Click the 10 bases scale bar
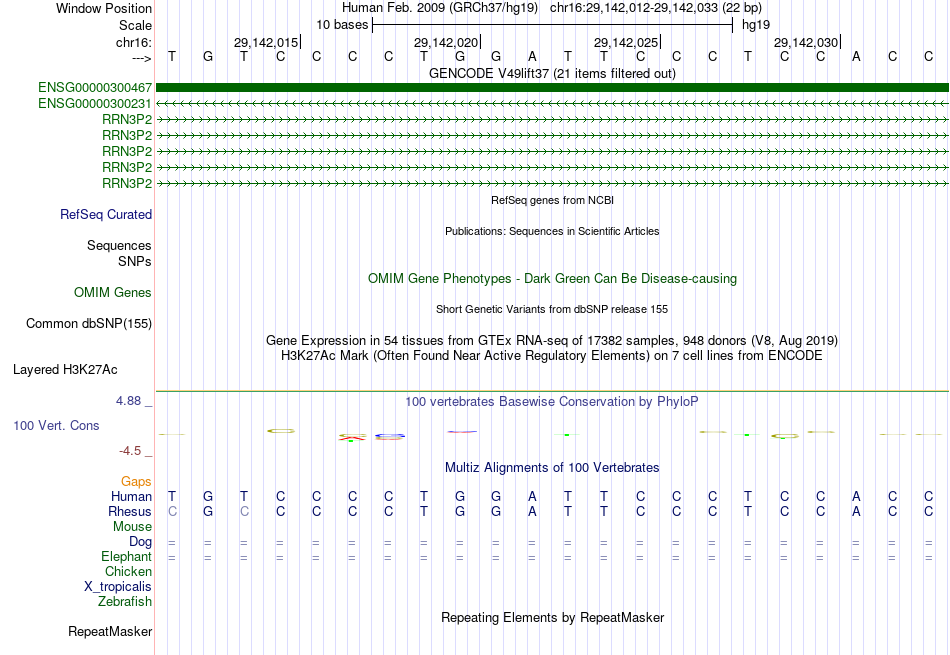Image resolution: width=950 pixels, height=655 pixels. [x=553, y=25]
